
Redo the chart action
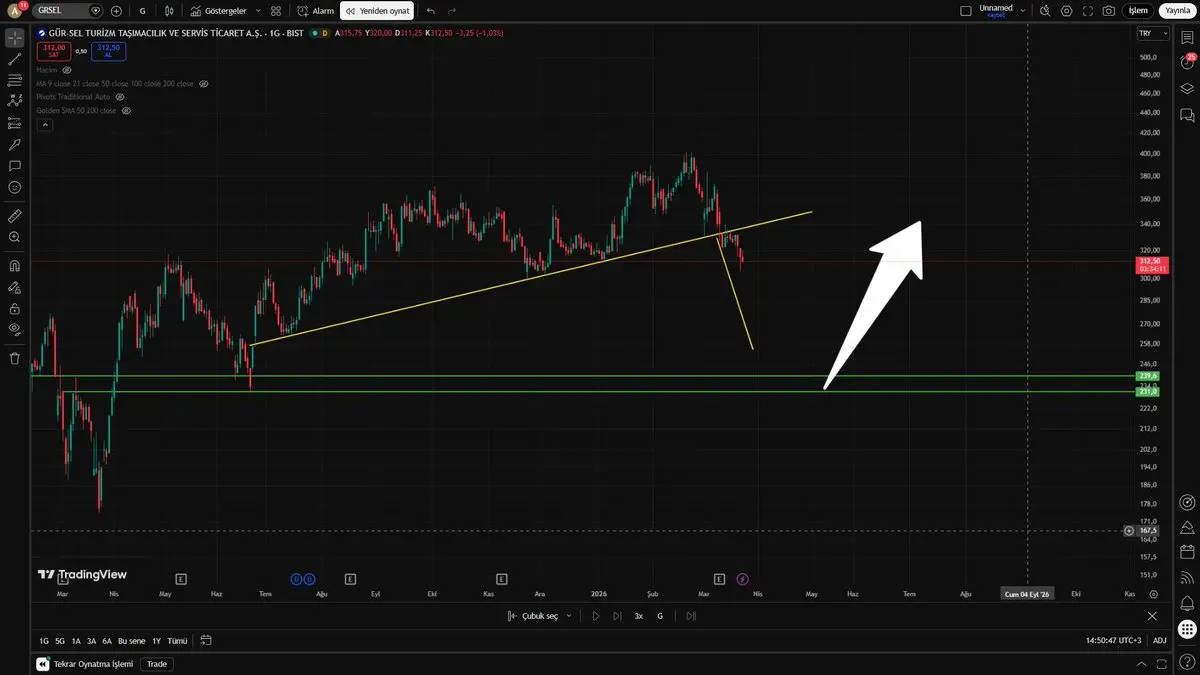pyautogui.click(x=453, y=10)
